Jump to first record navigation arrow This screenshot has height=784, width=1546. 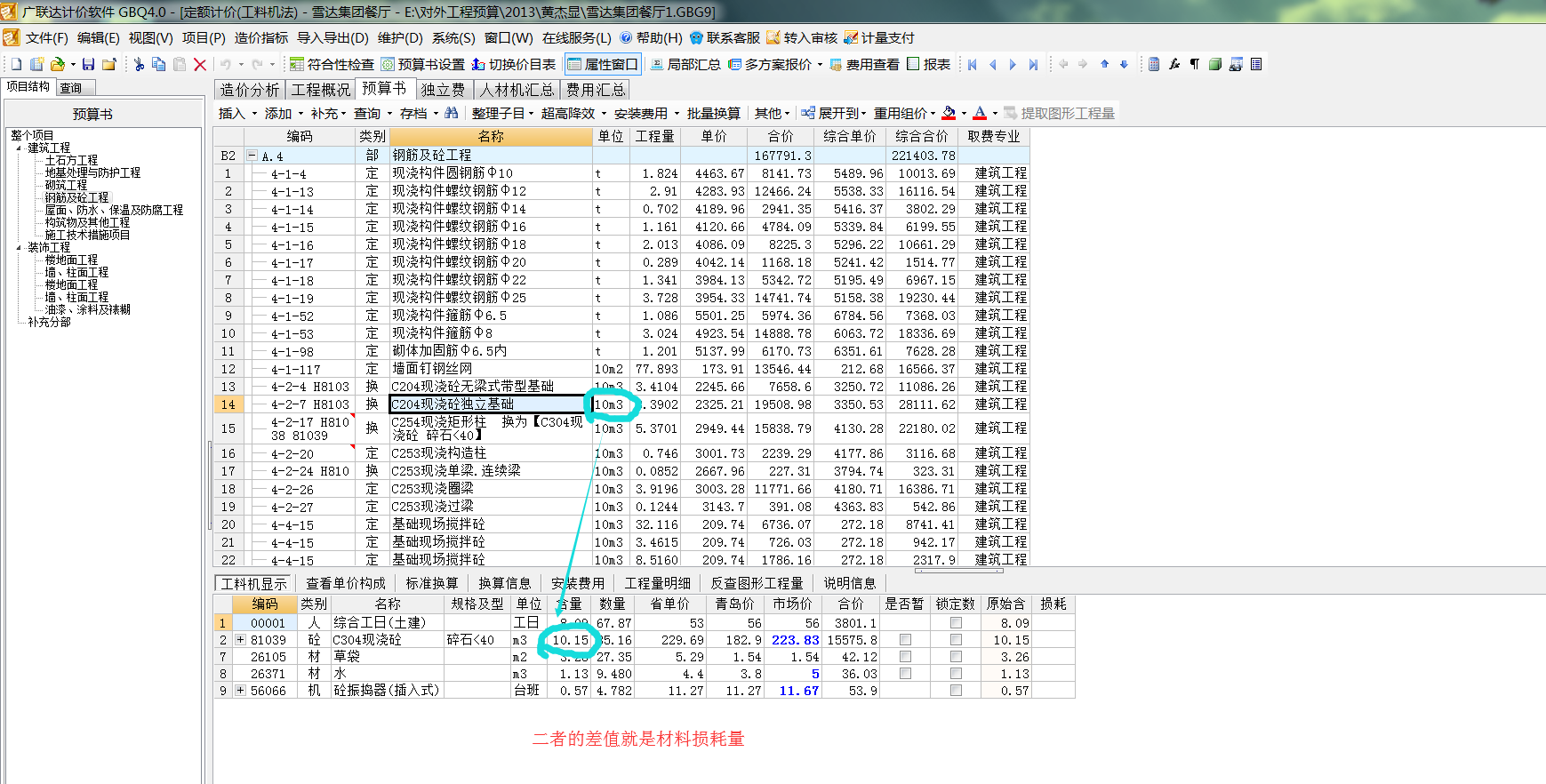click(x=973, y=64)
